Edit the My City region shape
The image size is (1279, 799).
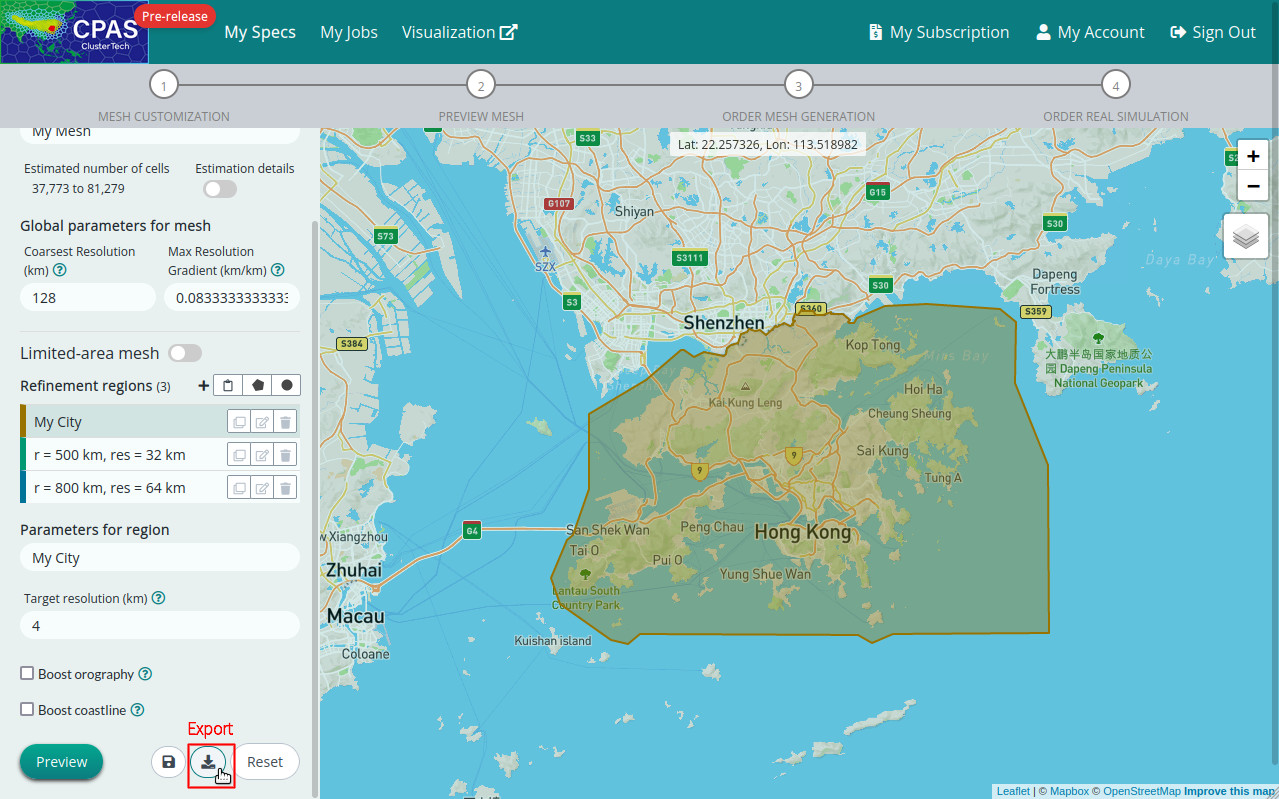[x=262, y=422]
